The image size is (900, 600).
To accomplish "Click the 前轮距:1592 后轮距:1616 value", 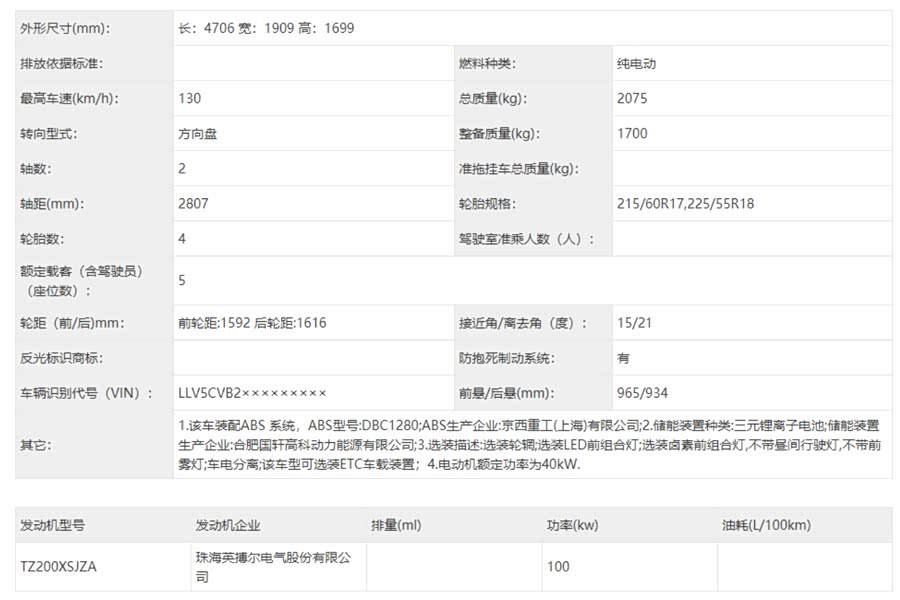I will click(x=252, y=323).
